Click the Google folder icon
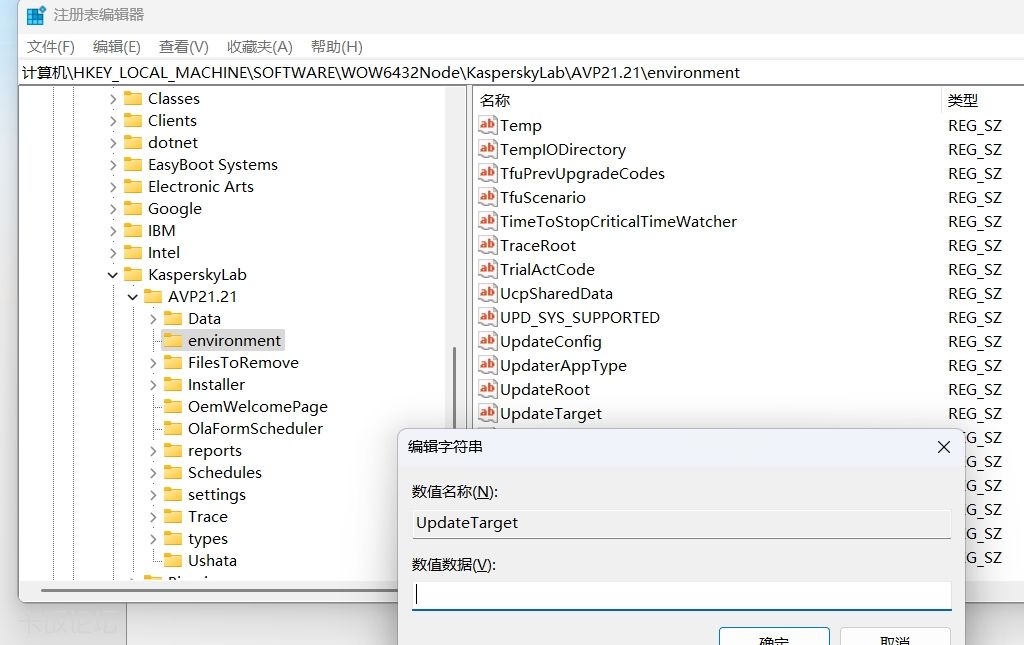Image resolution: width=1024 pixels, height=645 pixels. [133, 208]
